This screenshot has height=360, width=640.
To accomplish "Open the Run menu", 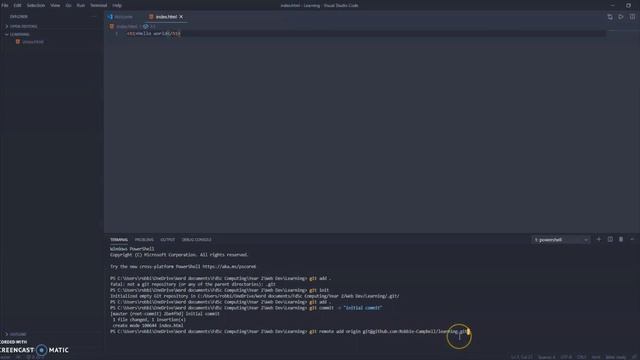I will [81, 5].
